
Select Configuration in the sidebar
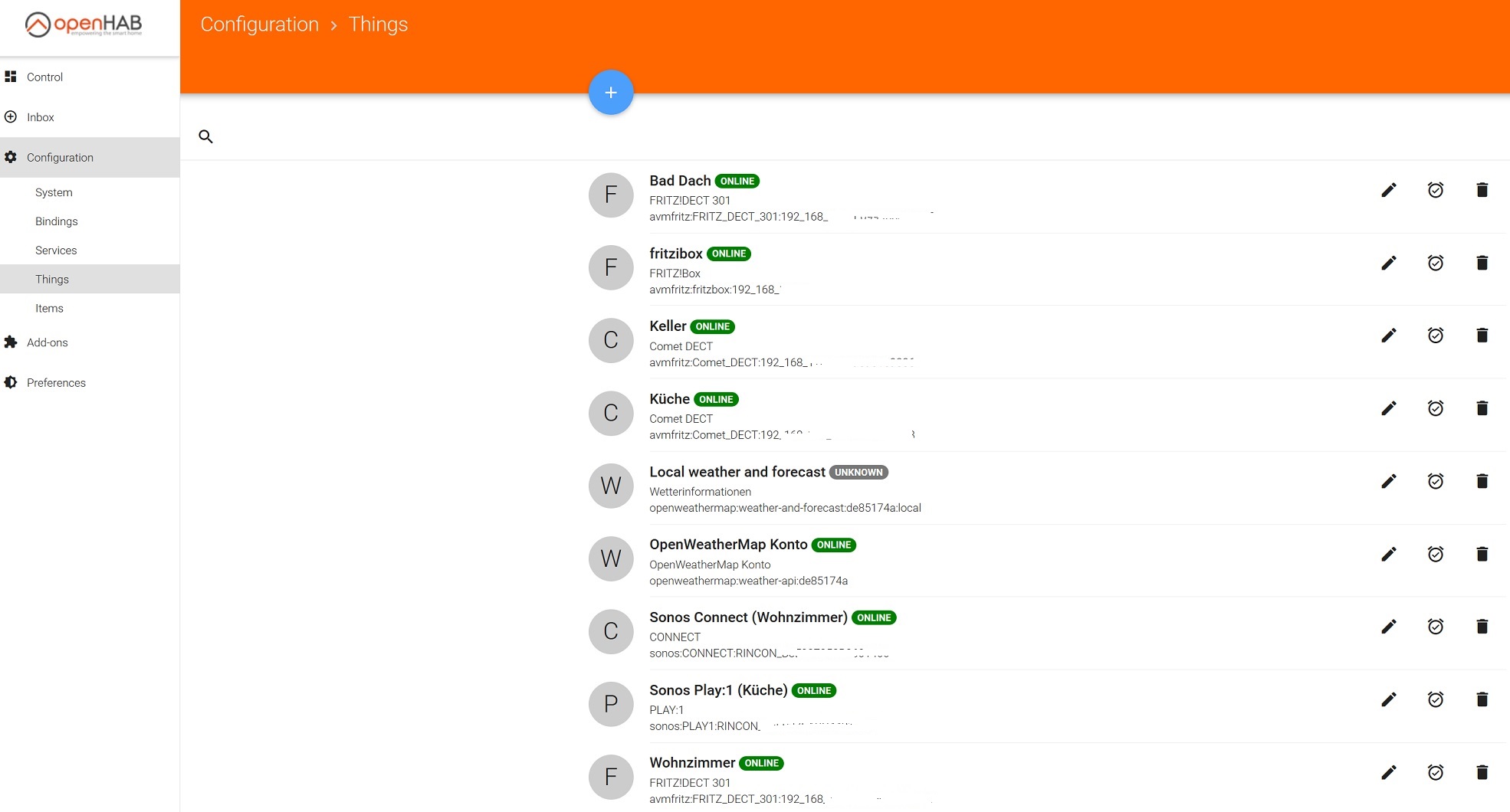[x=90, y=157]
